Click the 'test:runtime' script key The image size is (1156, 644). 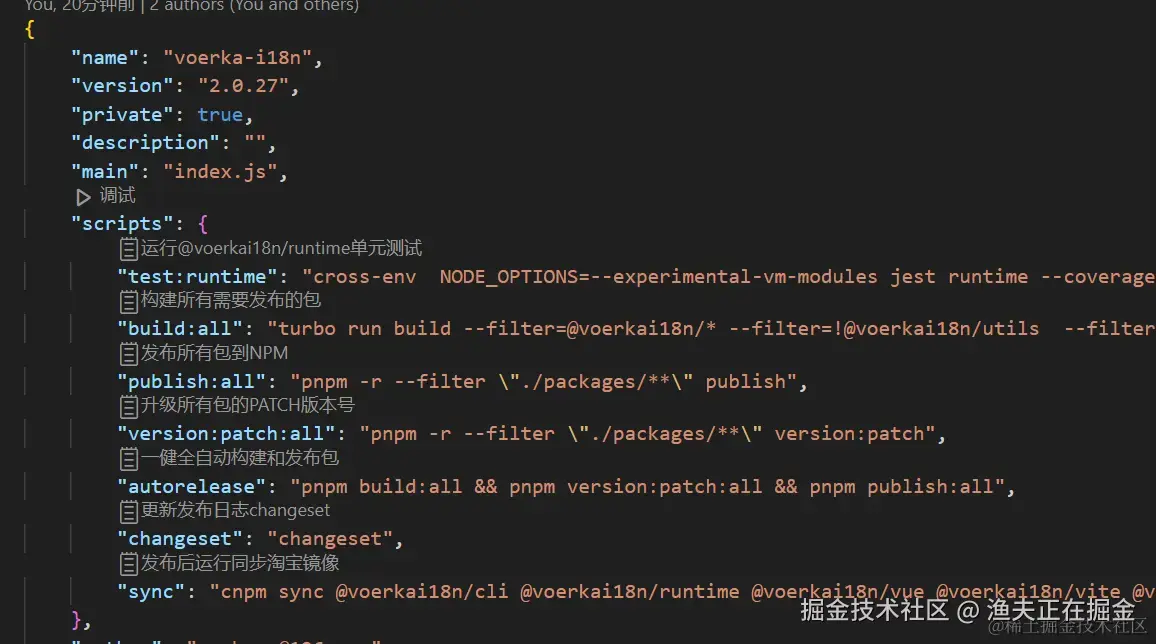coord(196,276)
